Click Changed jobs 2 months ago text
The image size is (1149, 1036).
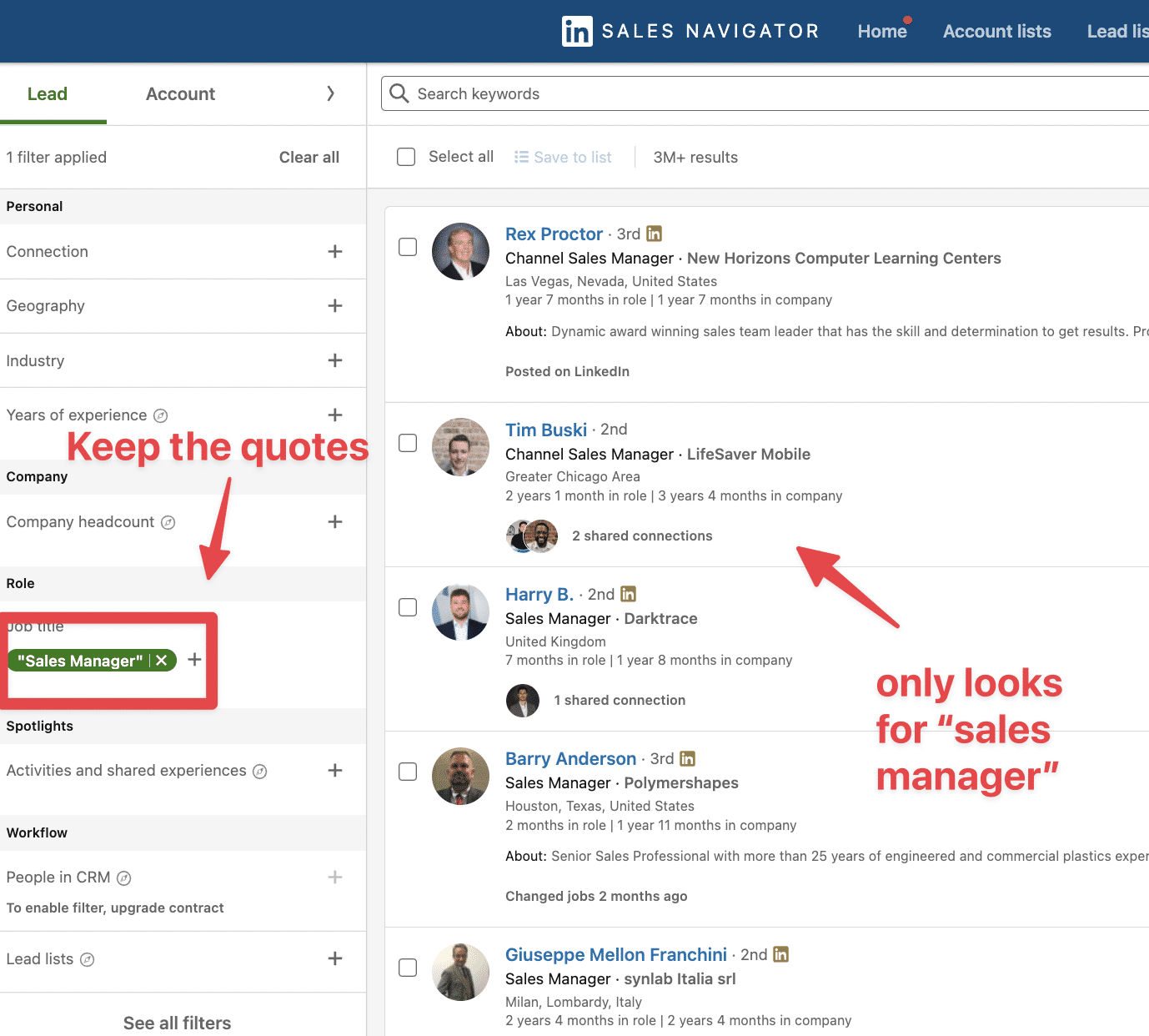[x=596, y=897]
